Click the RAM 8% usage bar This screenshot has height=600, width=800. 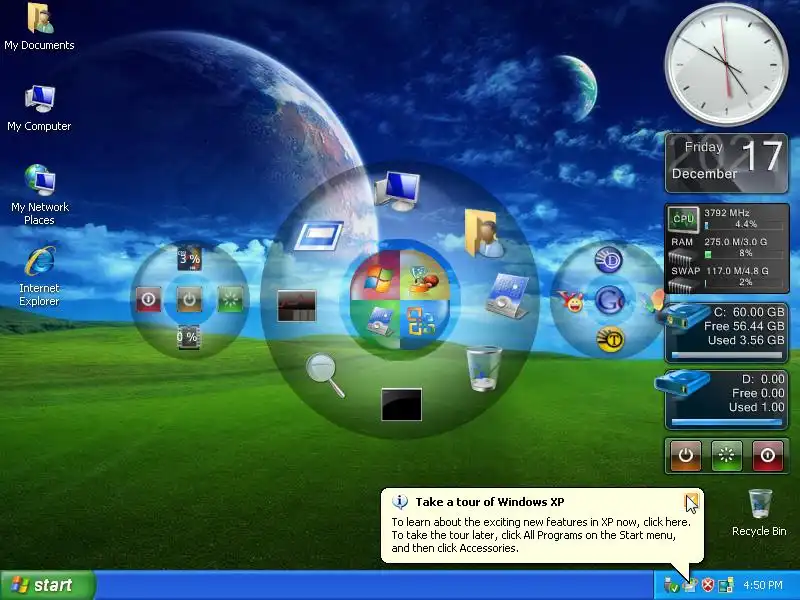(x=743, y=254)
